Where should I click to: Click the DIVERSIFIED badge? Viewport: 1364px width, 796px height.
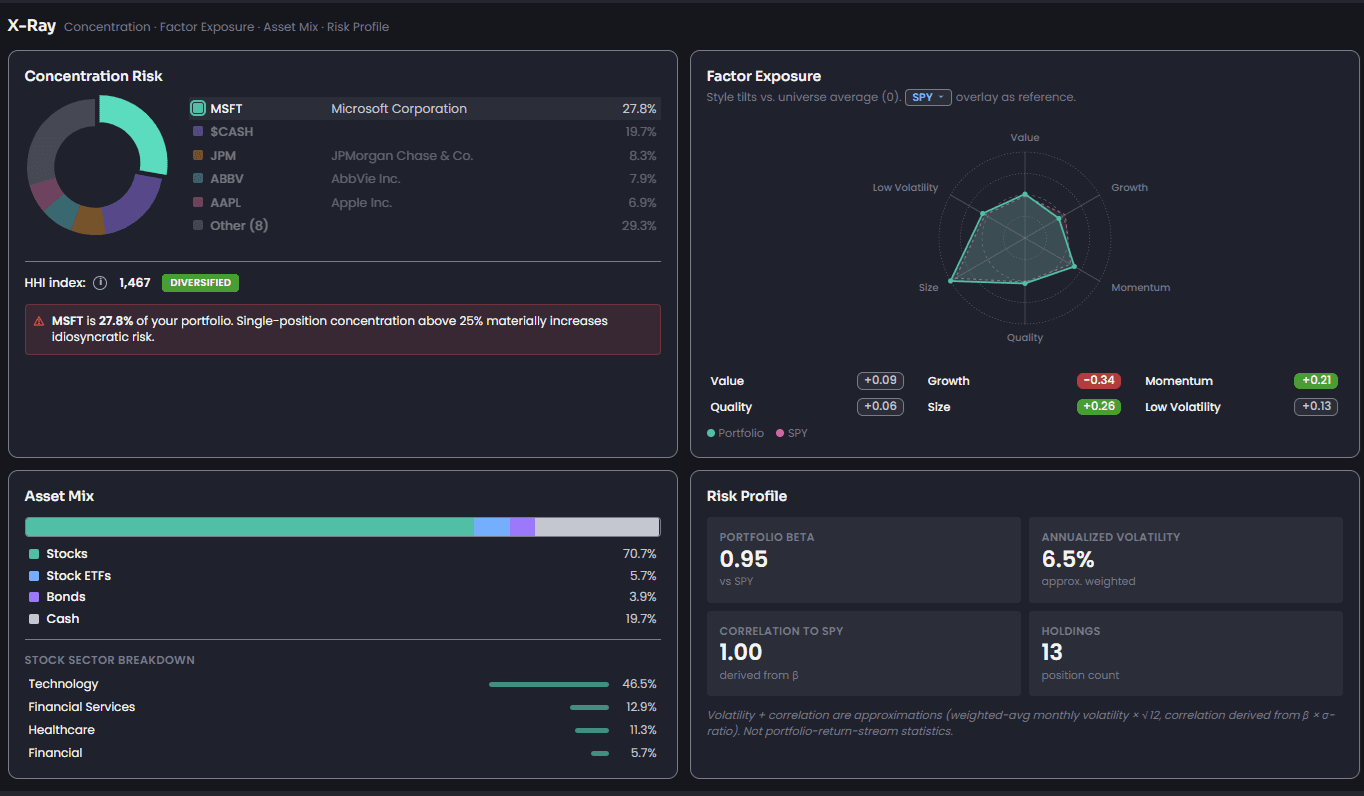coord(200,283)
